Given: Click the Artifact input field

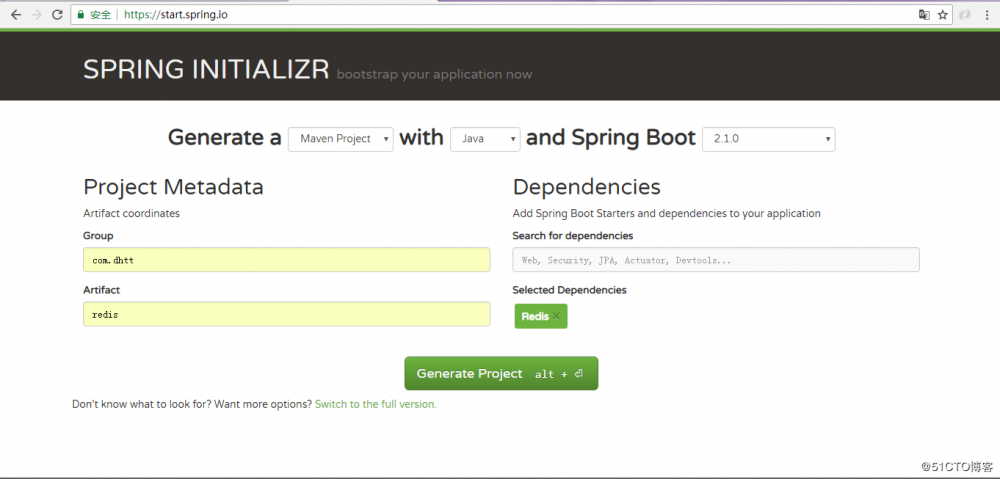Looking at the screenshot, I should pyautogui.click(x=286, y=314).
